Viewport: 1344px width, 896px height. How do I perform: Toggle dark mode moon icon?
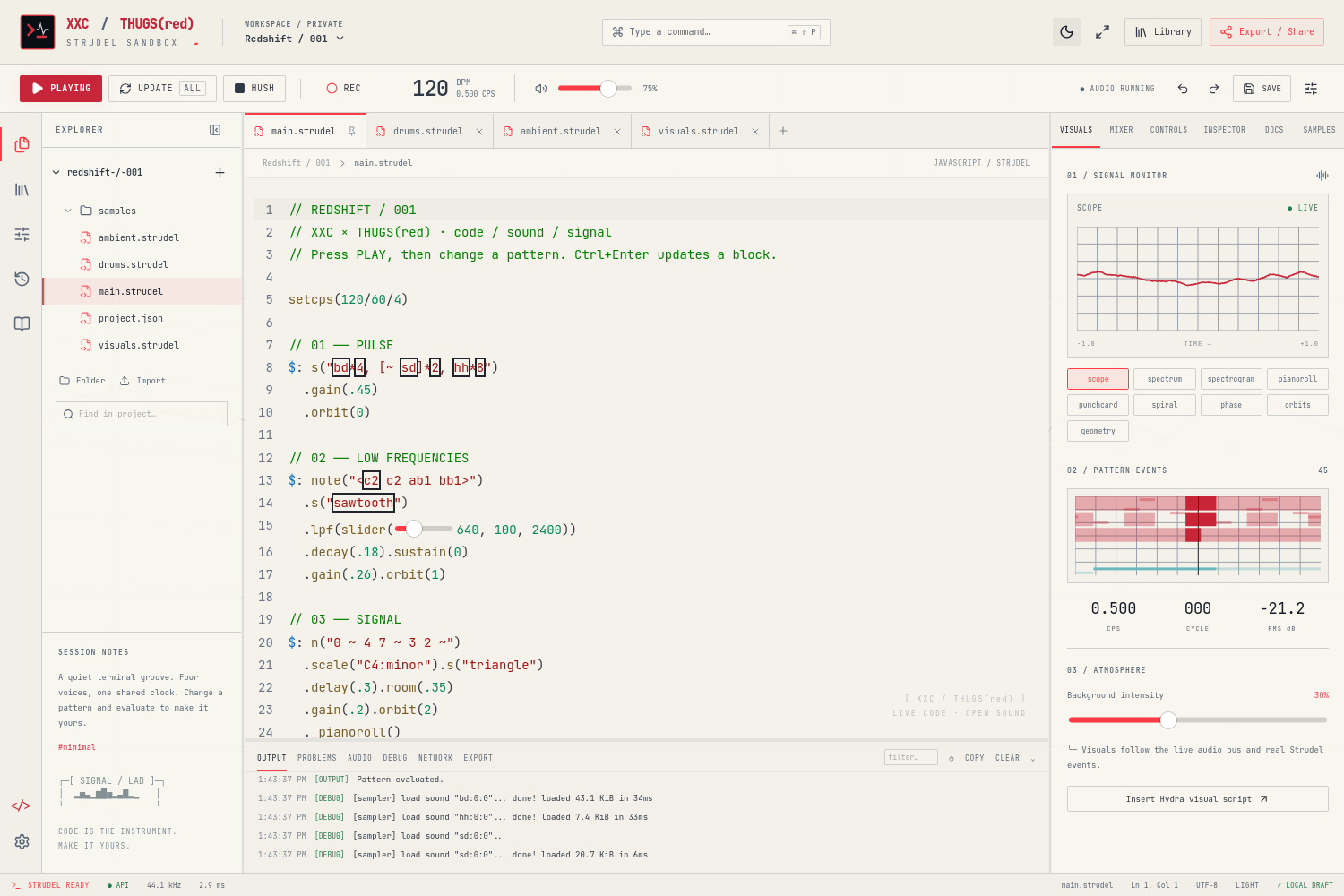click(x=1066, y=32)
